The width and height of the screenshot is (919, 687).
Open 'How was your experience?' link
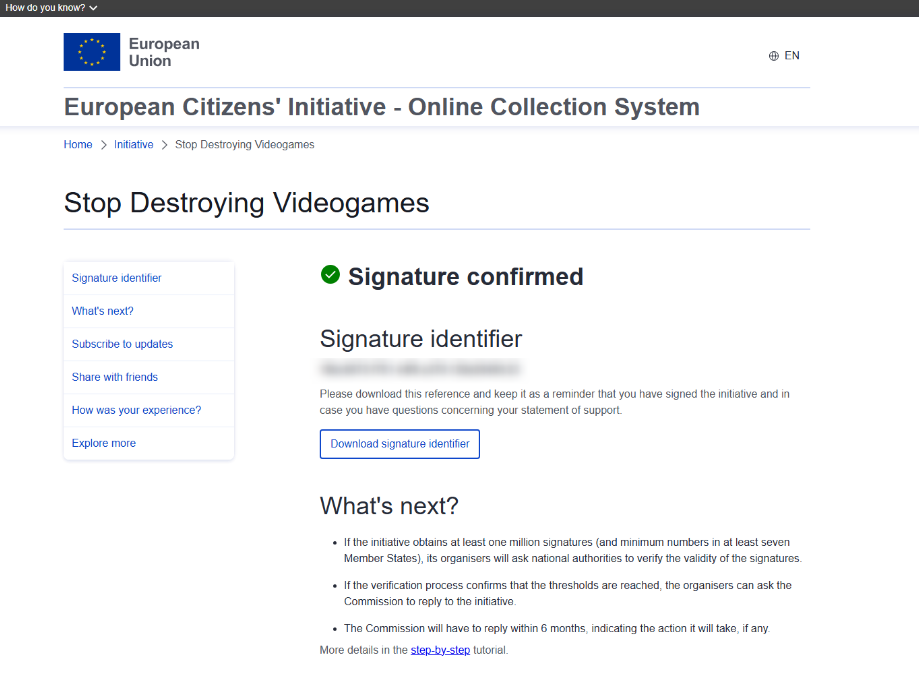(149, 410)
